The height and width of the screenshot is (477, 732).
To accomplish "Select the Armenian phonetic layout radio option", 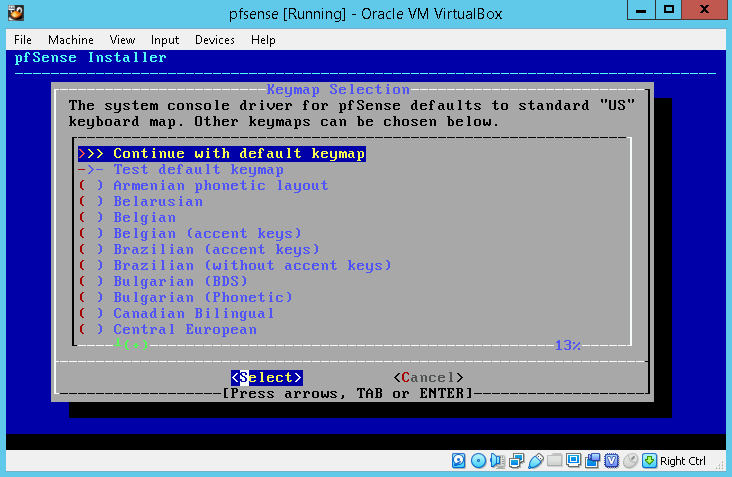I will 220,185.
